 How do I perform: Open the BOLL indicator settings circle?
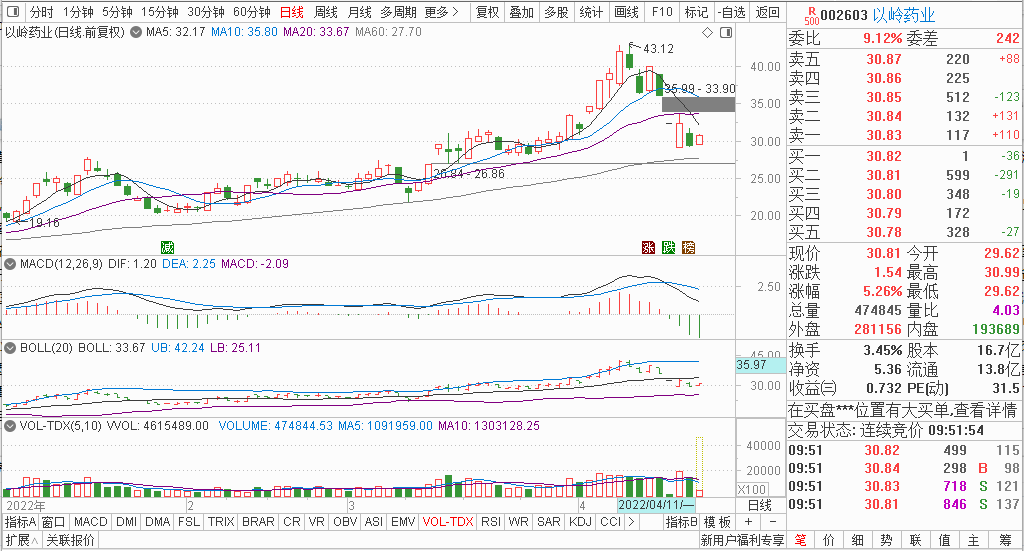pyautogui.click(x=10, y=348)
